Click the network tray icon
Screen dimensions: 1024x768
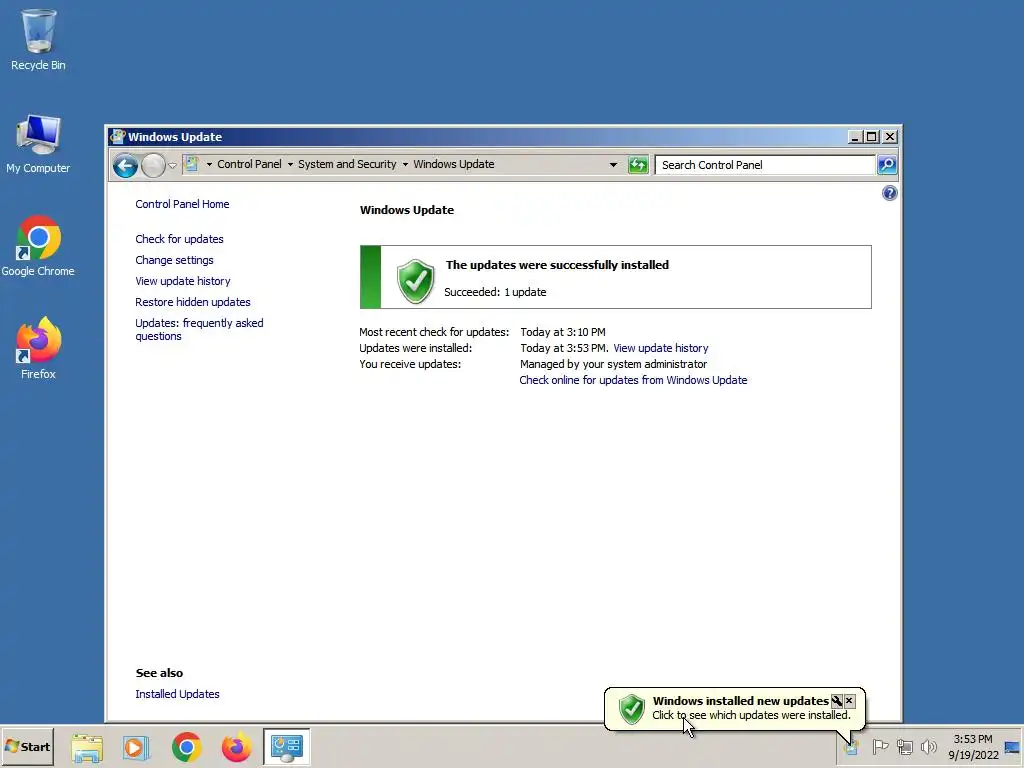click(x=904, y=746)
